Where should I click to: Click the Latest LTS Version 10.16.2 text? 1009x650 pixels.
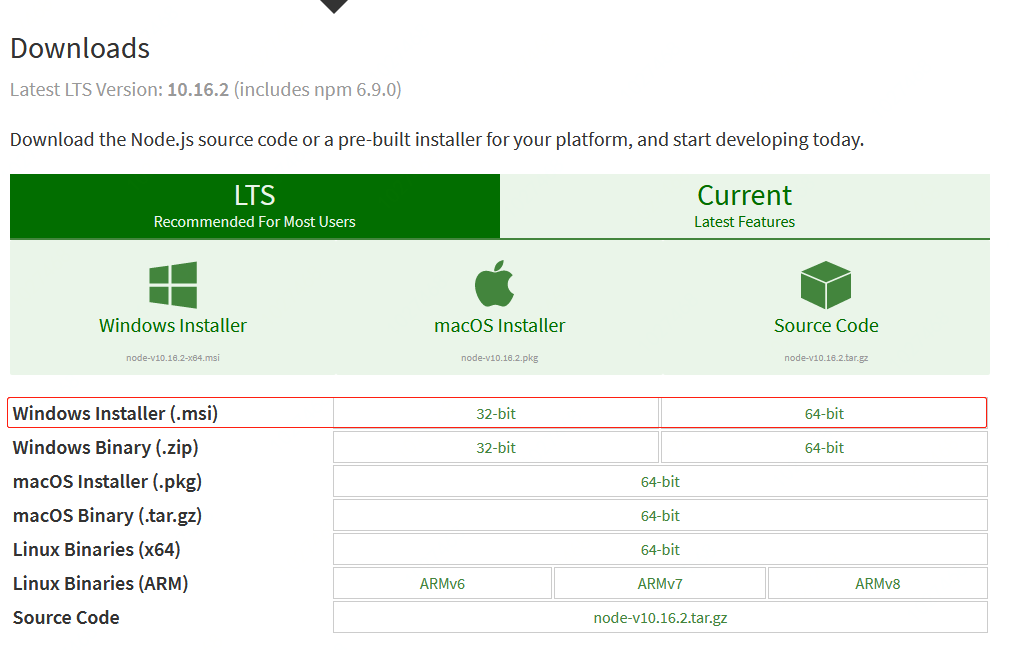[x=206, y=89]
